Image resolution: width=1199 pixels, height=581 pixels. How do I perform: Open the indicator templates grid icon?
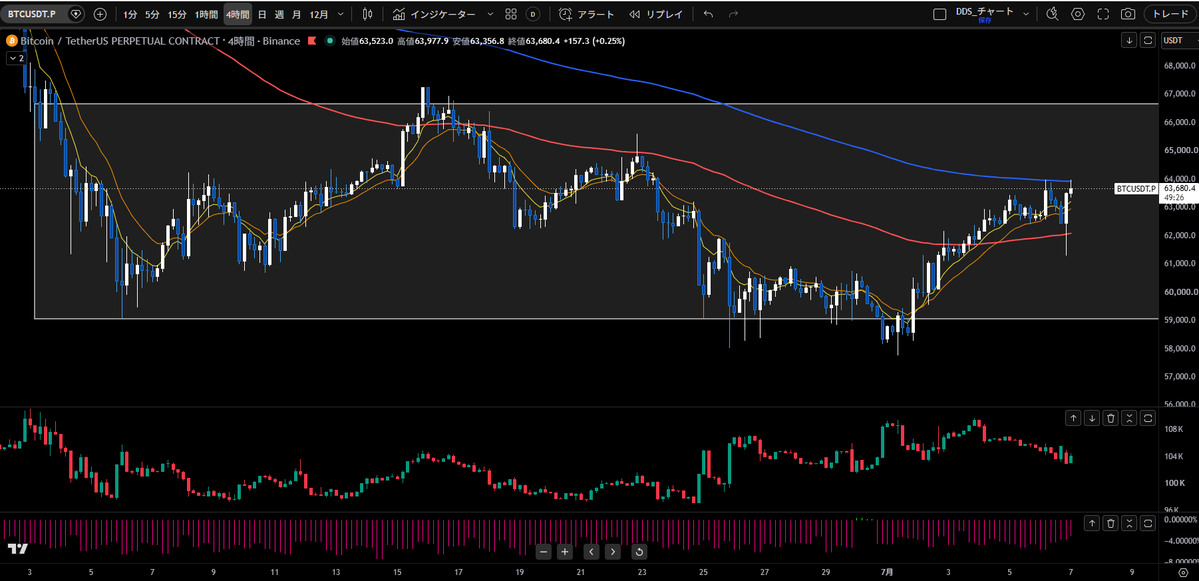click(x=511, y=14)
